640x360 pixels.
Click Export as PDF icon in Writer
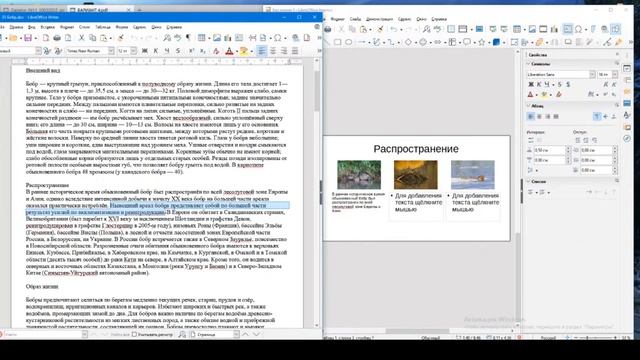[46, 38]
